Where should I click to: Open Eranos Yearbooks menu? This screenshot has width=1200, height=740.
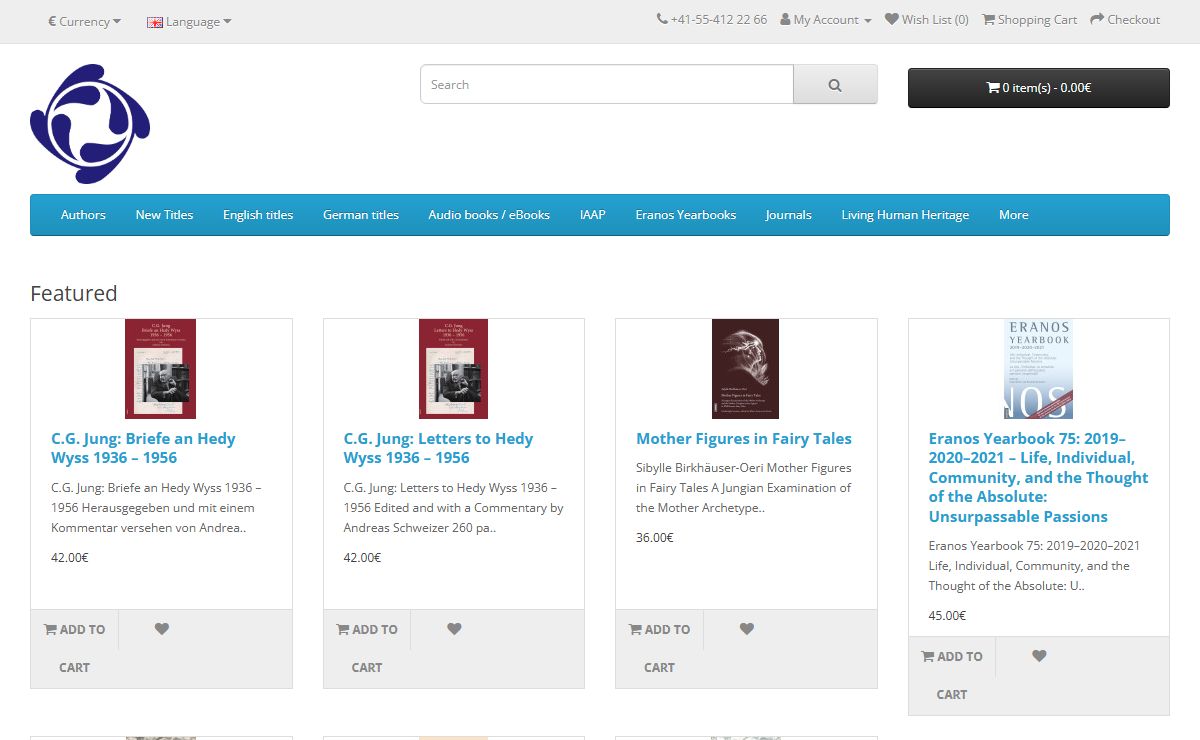click(x=686, y=215)
